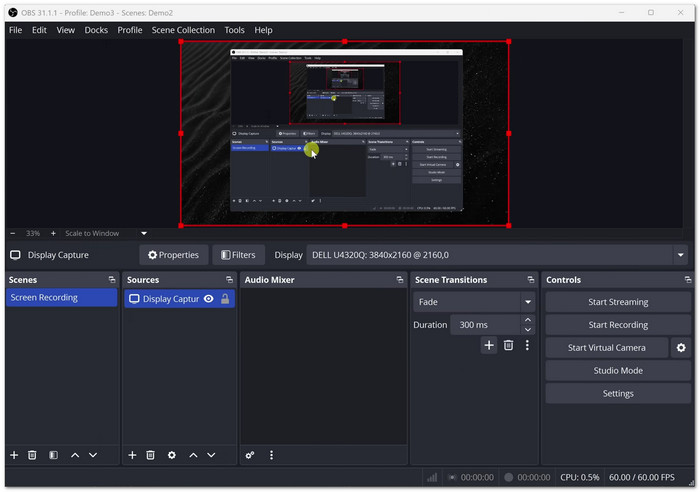Image resolution: width=700 pixels, height=492 pixels.
Task: Add a new source with the plus icon
Action: coord(132,455)
